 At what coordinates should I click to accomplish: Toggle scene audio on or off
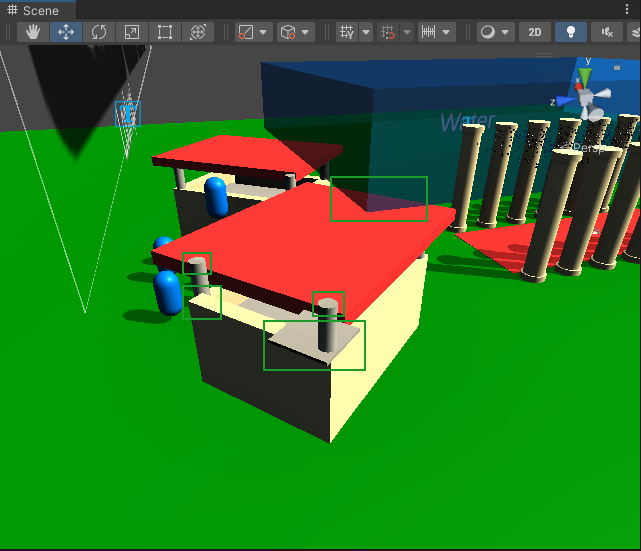tap(606, 32)
